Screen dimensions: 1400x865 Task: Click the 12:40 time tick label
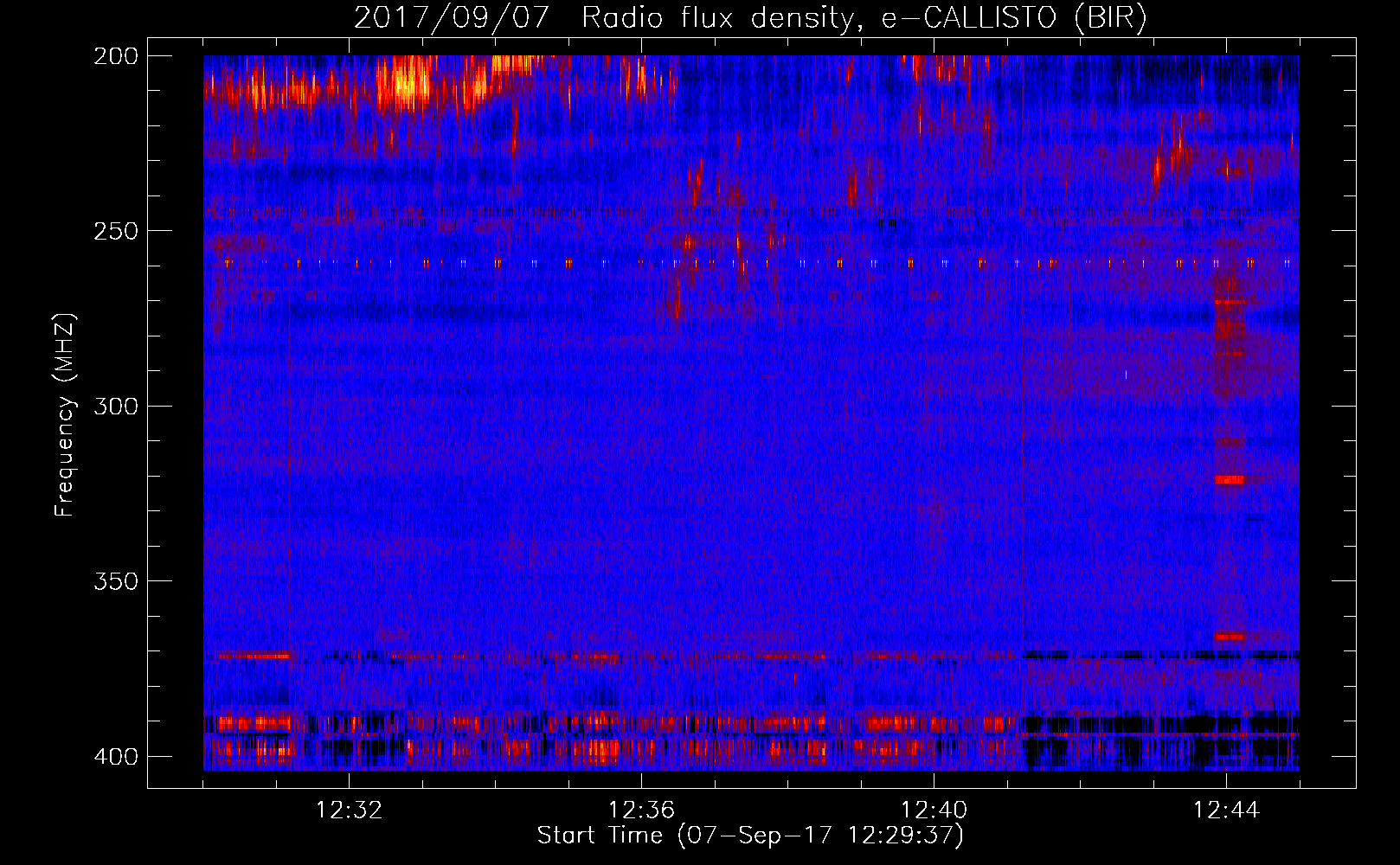934,811
